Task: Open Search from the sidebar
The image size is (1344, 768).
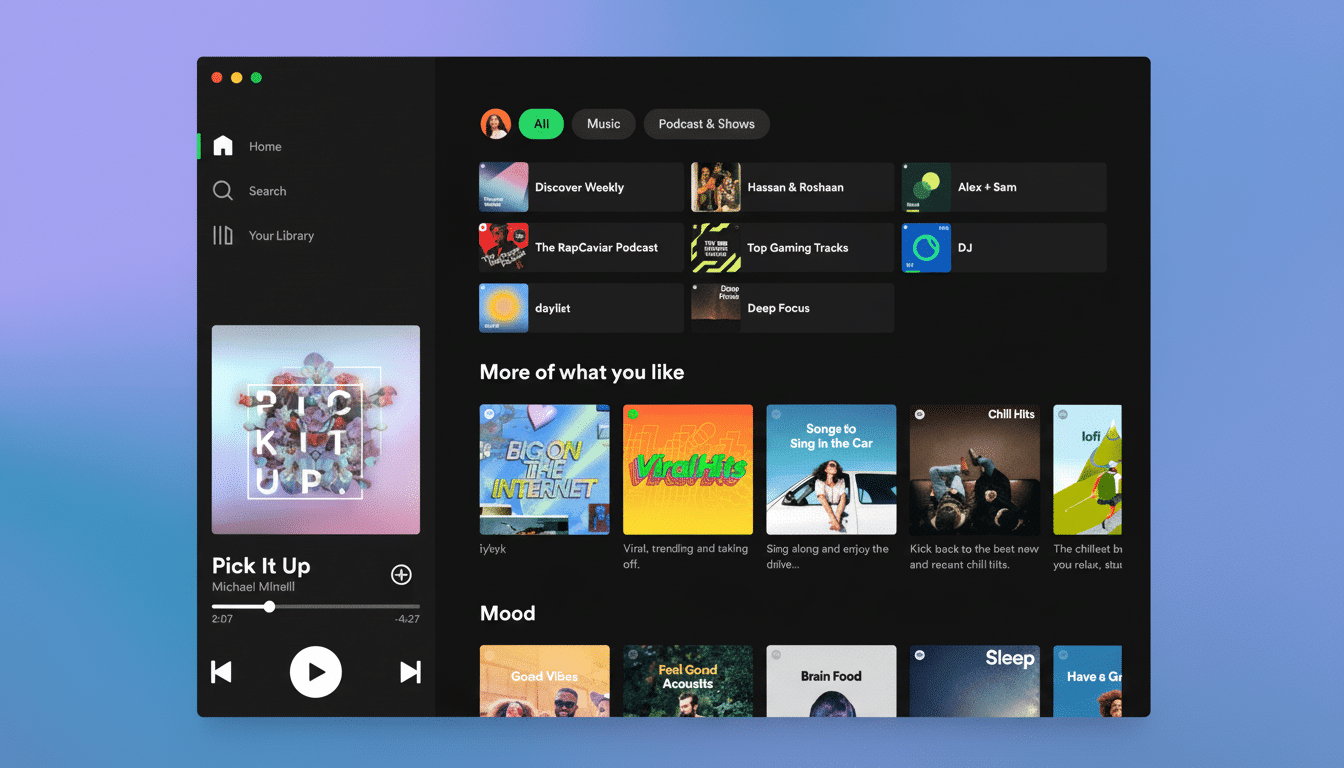Action: point(222,190)
